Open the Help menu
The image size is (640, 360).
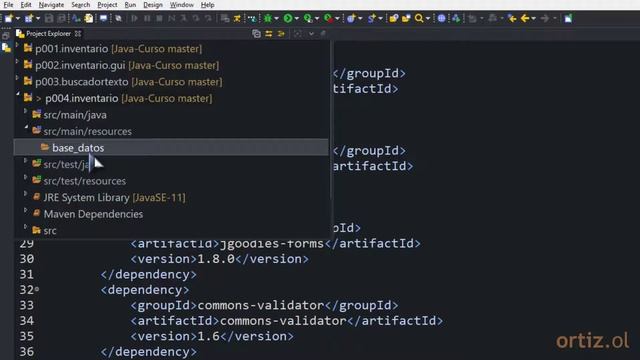[207, 5]
